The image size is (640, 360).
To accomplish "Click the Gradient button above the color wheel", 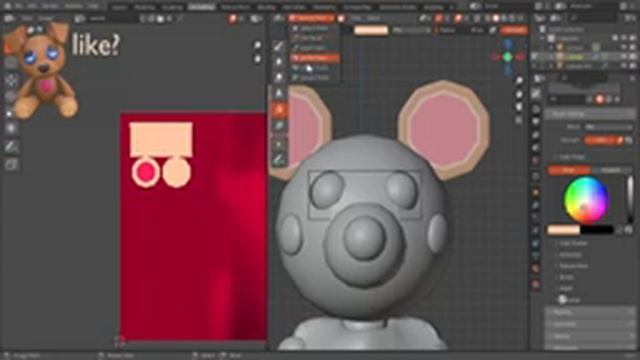I will (x=611, y=170).
